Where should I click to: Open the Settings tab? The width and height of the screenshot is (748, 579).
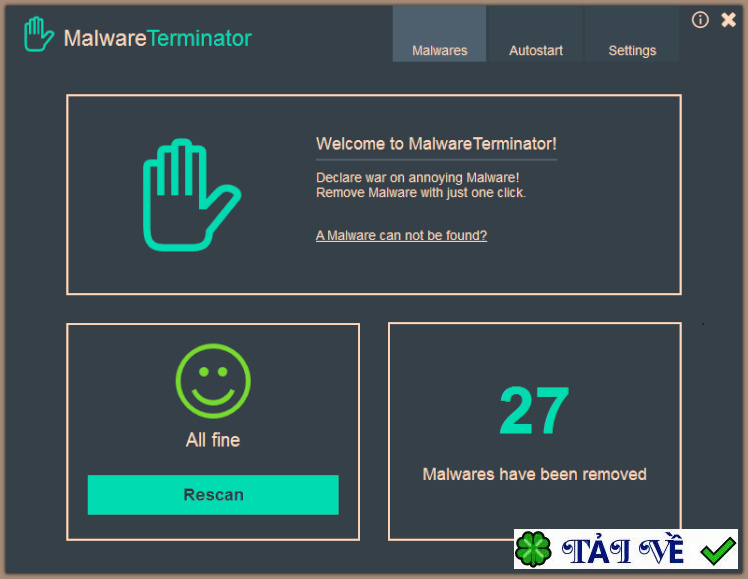(x=632, y=34)
